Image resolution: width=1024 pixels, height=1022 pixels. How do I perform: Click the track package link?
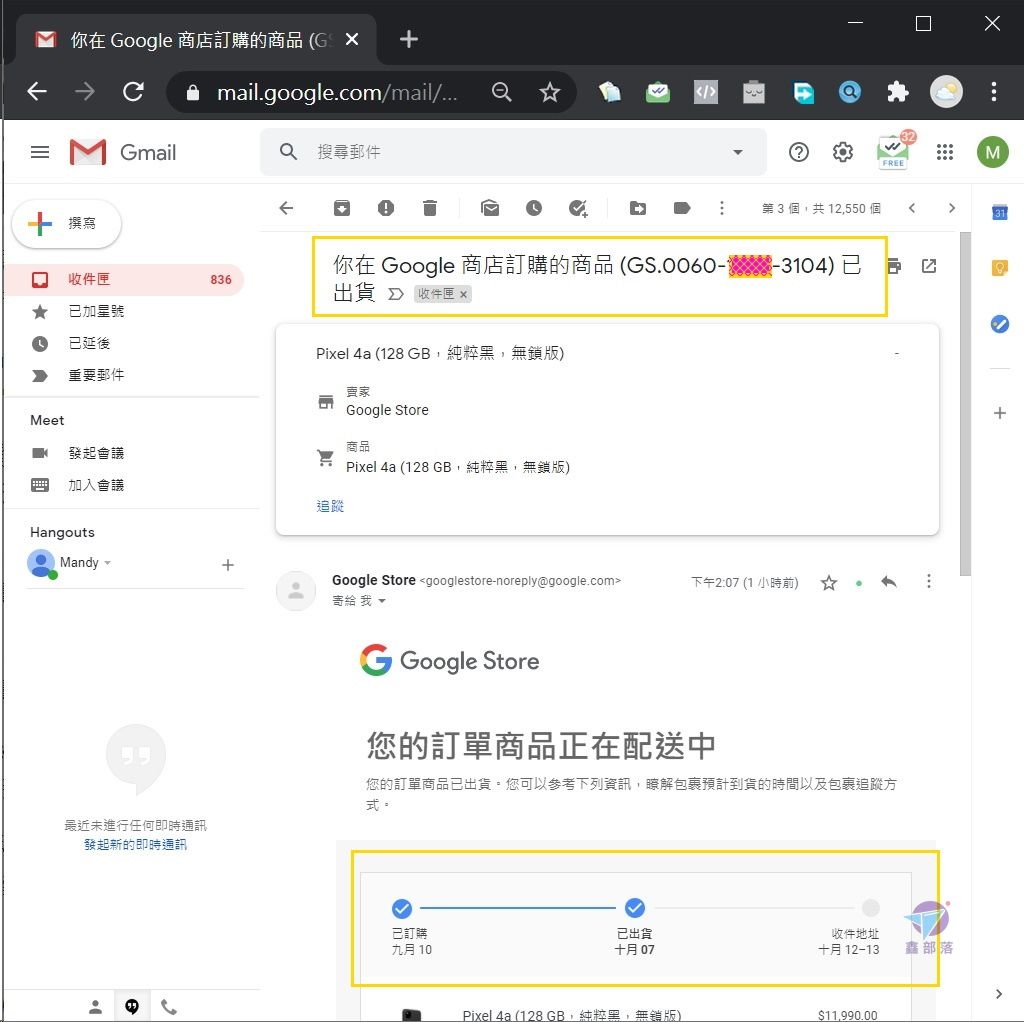tap(330, 506)
